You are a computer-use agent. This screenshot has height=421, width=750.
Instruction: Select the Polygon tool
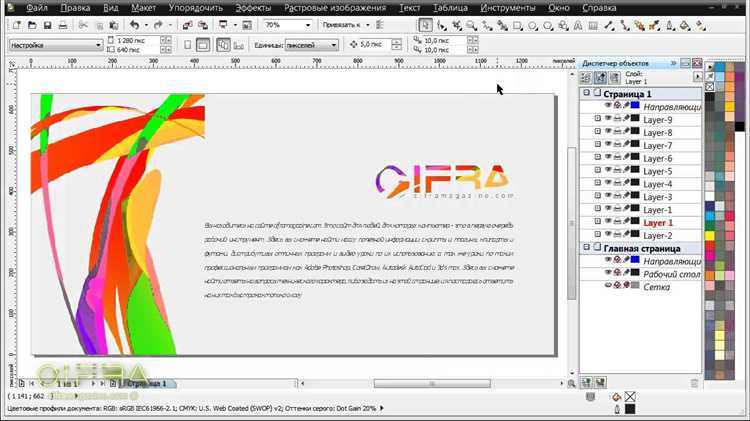click(x=548, y=25)
